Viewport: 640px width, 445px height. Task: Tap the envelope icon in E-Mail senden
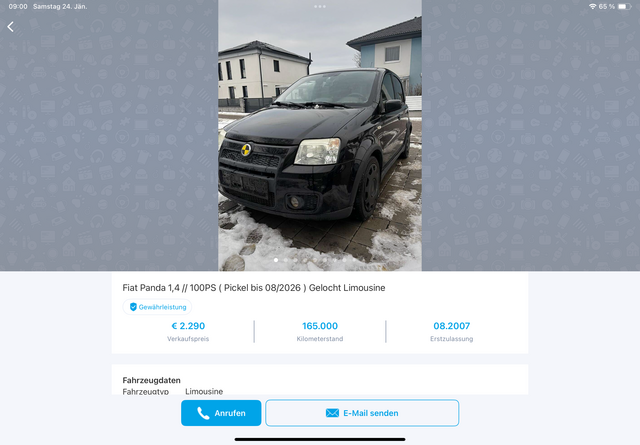coord(332,413)
